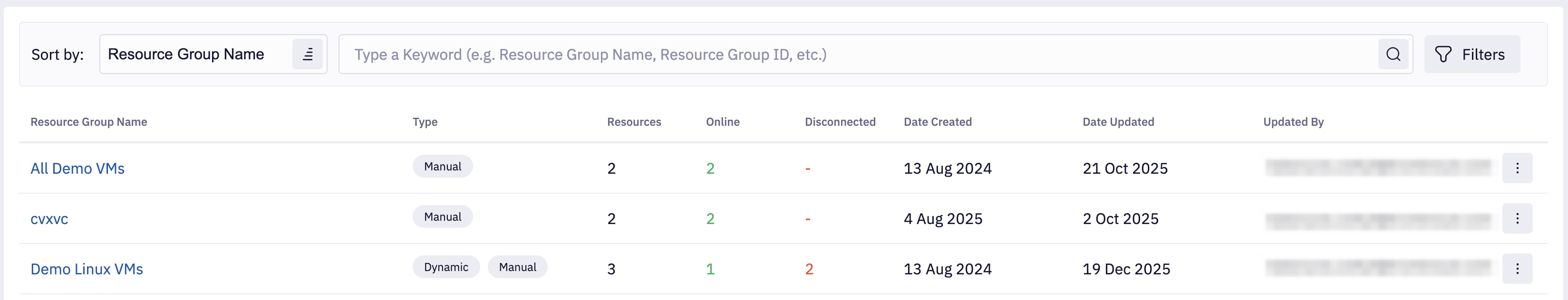Expand the Sort by Resource Group Name dropdown
This screenshot has width=1568, height=300.
coord(195,55)
